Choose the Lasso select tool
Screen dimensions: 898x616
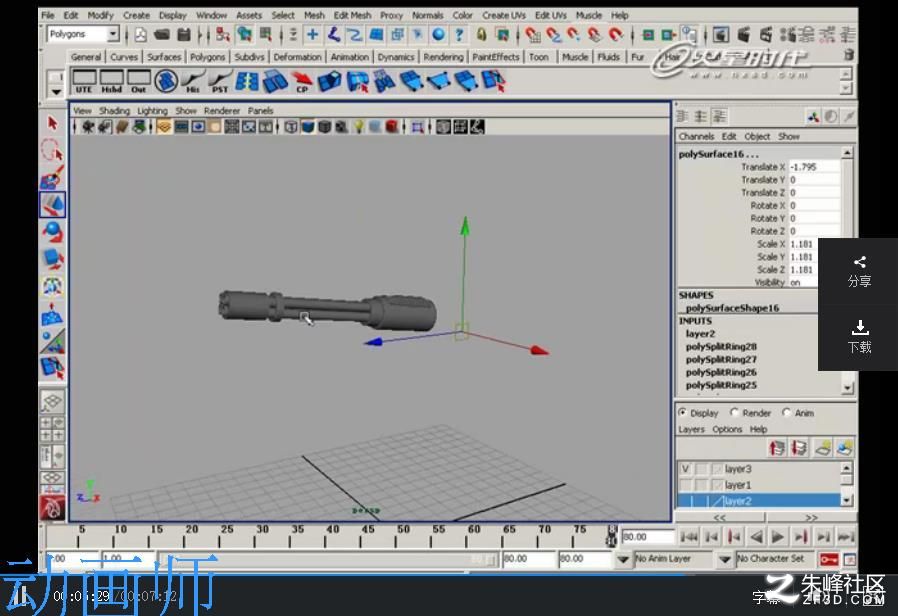[x=53, y=151]
